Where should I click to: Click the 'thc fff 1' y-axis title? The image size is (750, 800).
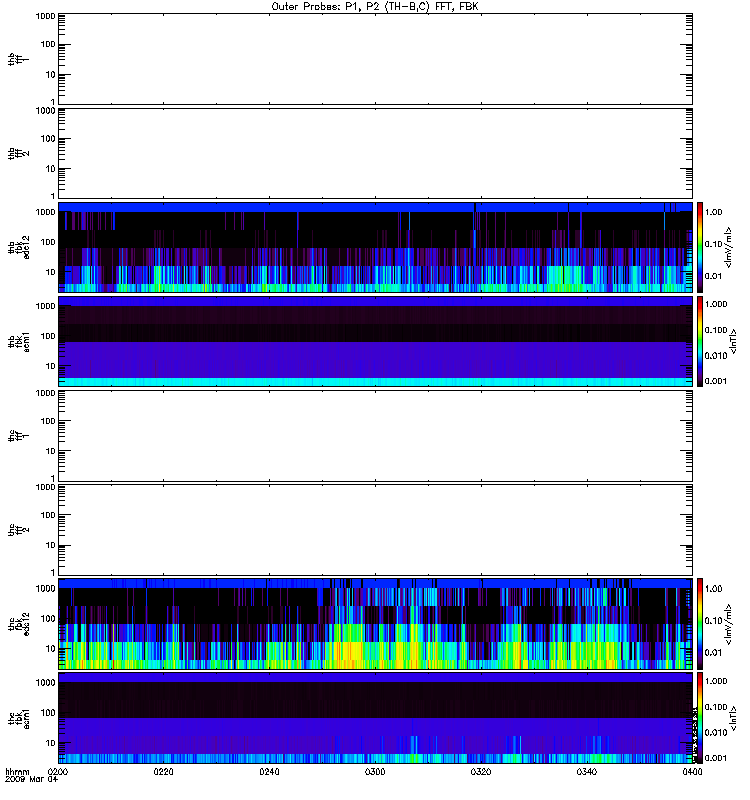(18, 436)
